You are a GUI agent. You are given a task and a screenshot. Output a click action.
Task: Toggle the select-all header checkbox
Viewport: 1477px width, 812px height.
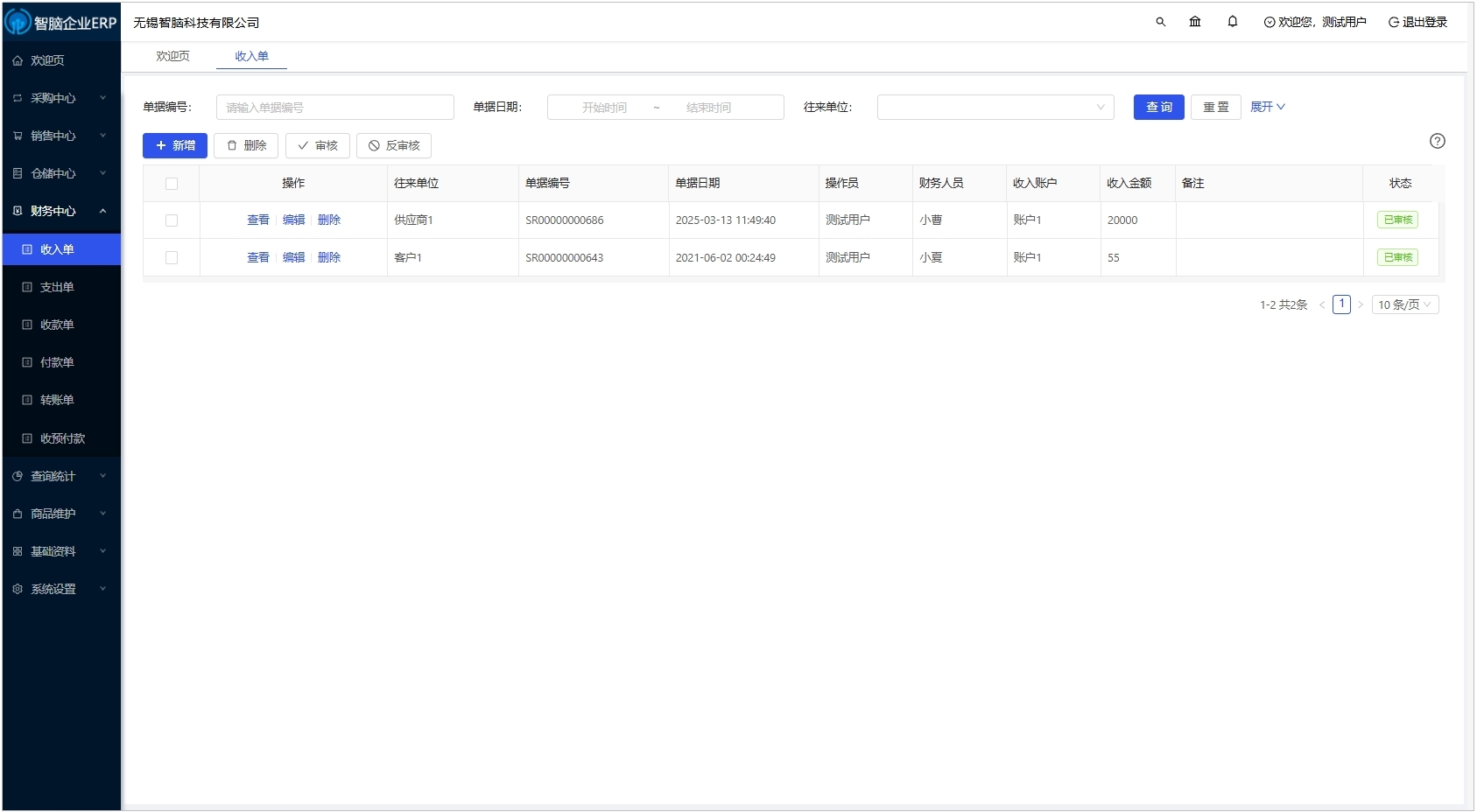tap(172, 184)
